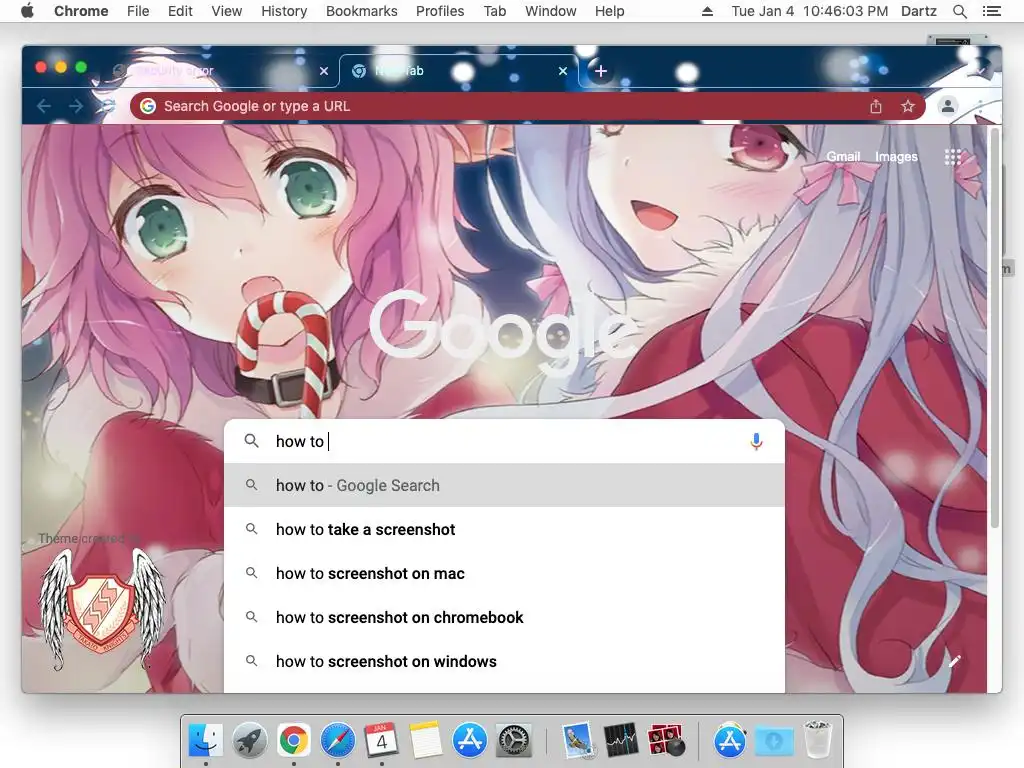The image size is (1024, 768).
Task: Open Calendar from the Dock
Action: [381, 740]
